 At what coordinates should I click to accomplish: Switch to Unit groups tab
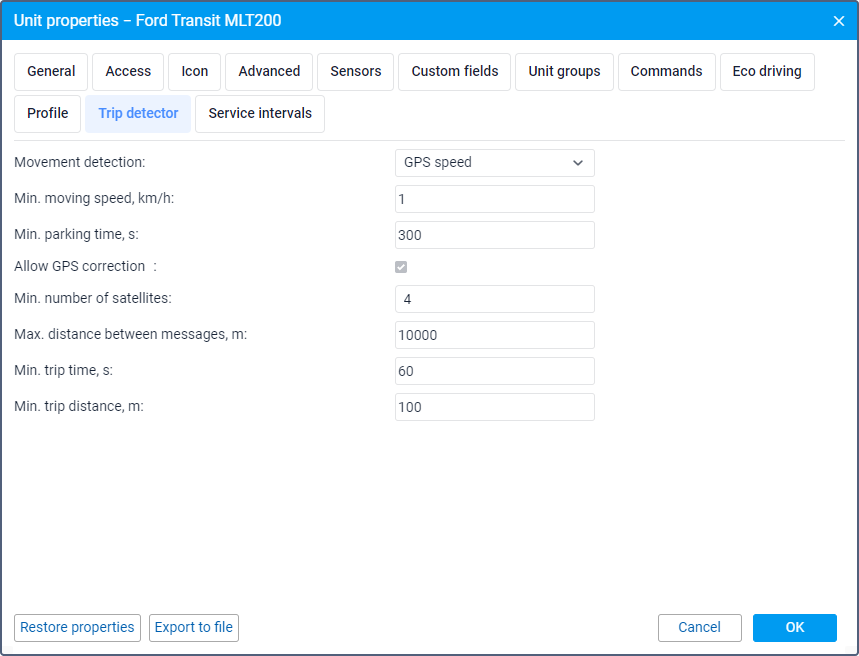click(564, 72)
